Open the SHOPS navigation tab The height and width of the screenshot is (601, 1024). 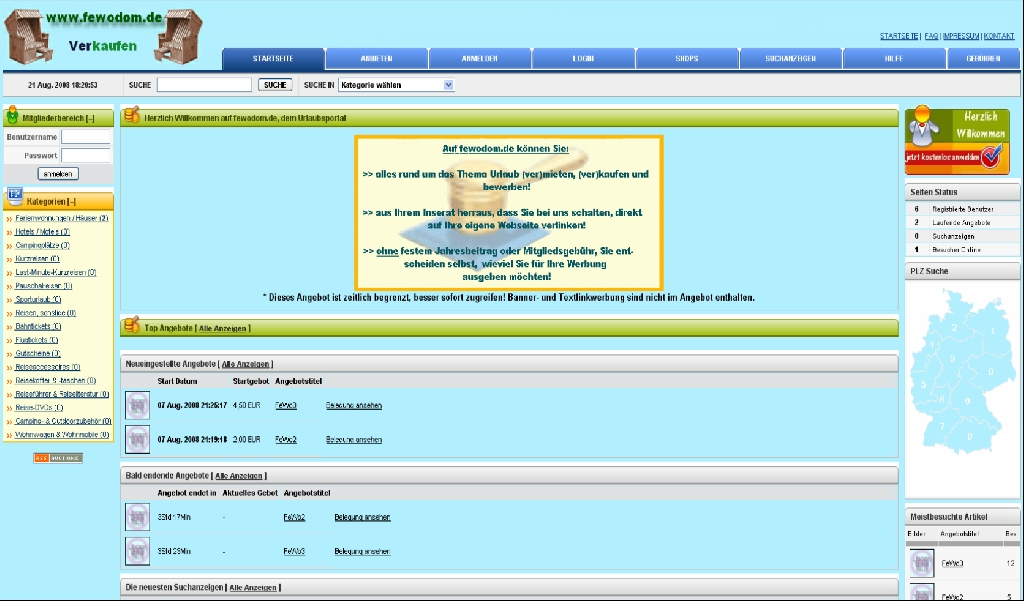click(x=686, y=59)
